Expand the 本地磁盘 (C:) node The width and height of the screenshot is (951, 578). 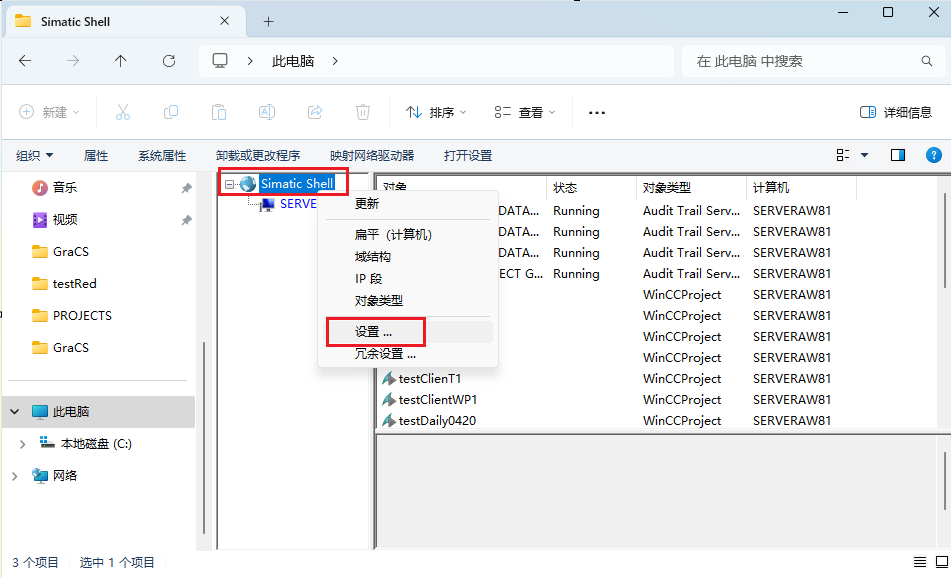22,444
